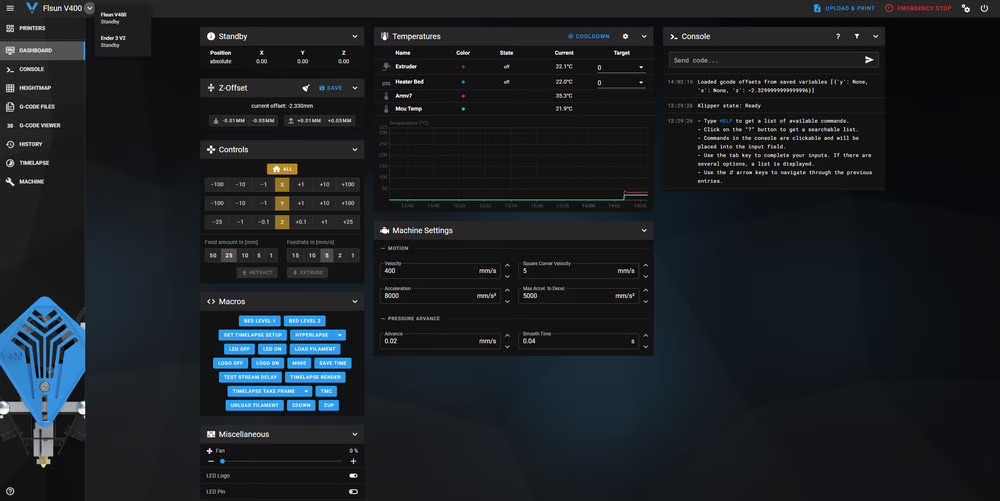Click the Z-Offset panel icon
Image resolution: width=1000 pixels, height=501 pixels.
pos(210,88)
